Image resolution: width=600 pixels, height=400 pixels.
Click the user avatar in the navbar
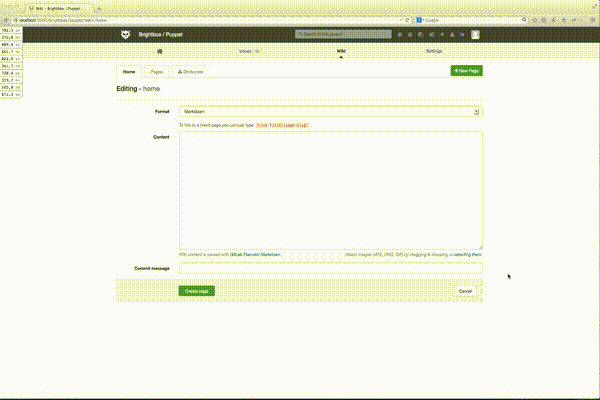476,35
